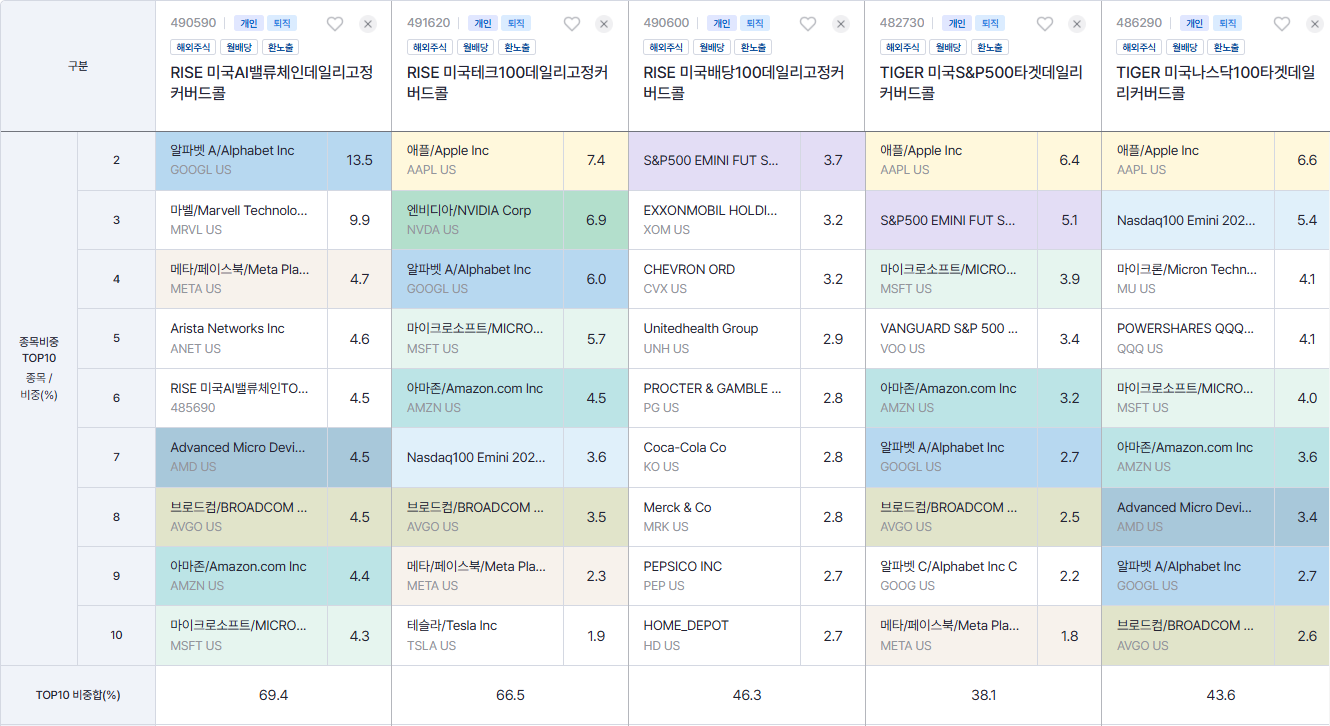The image size is (1330, 726).
Task: Open the RISE 미국AI밸류체인데일리고정커버드콜 ETF page
Action: point(272,82)
